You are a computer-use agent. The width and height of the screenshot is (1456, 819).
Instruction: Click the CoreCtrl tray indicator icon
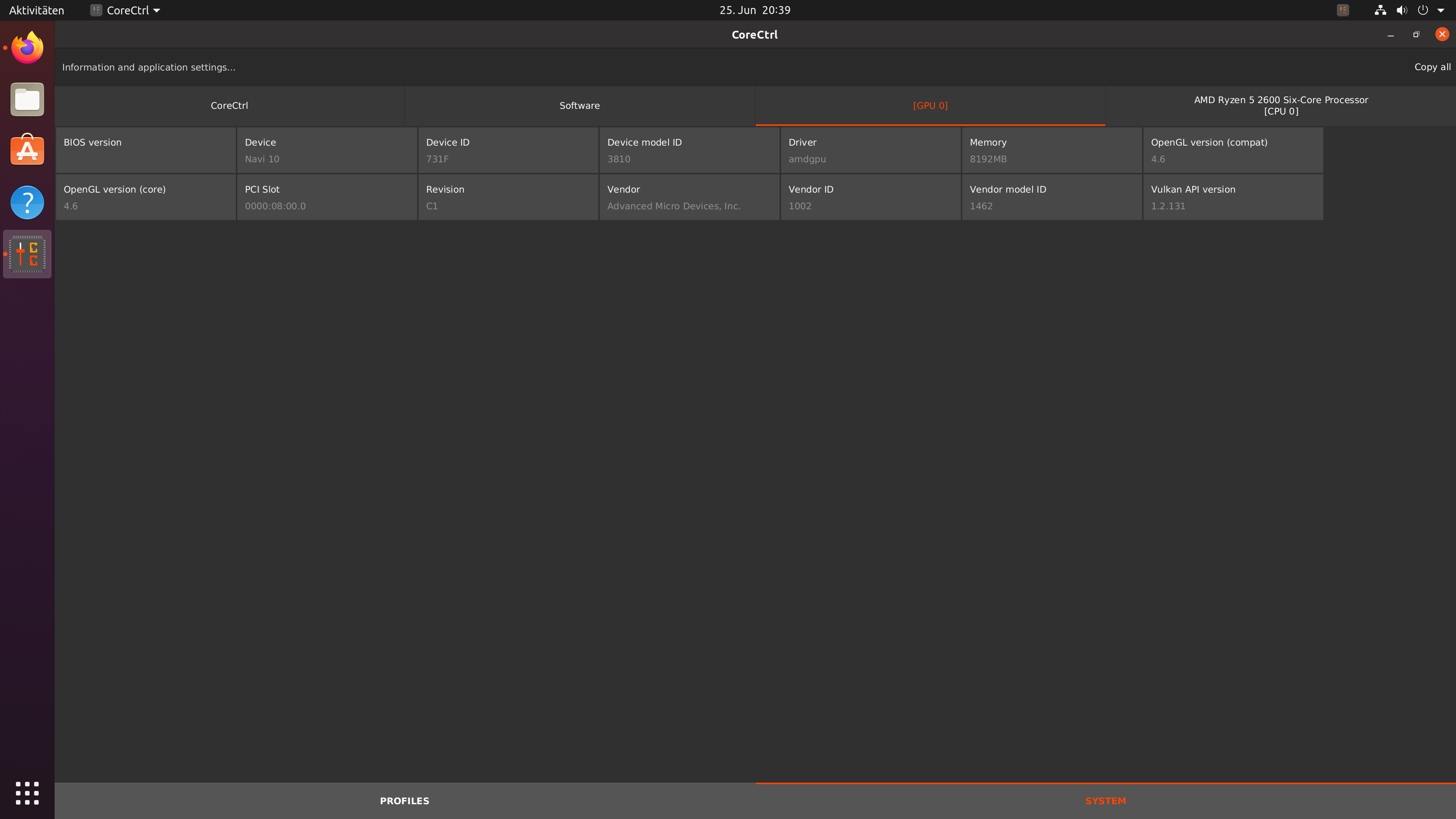coord(1343,10)
